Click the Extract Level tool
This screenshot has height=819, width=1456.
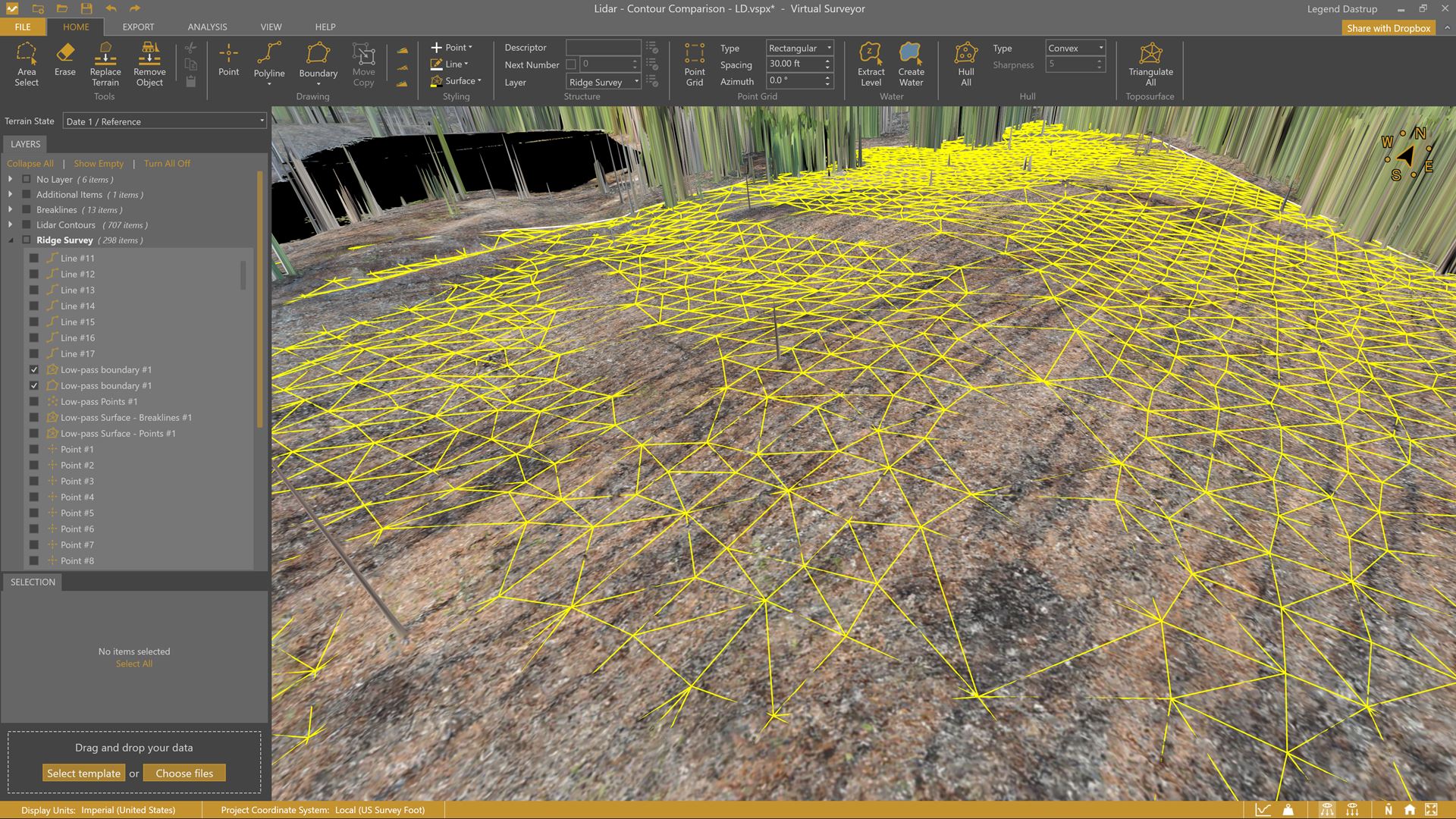click(871, 64)
